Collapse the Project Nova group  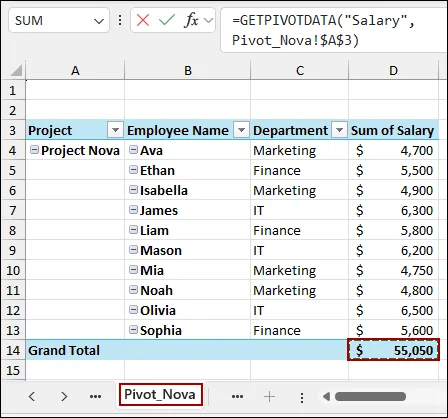(34, 150)
